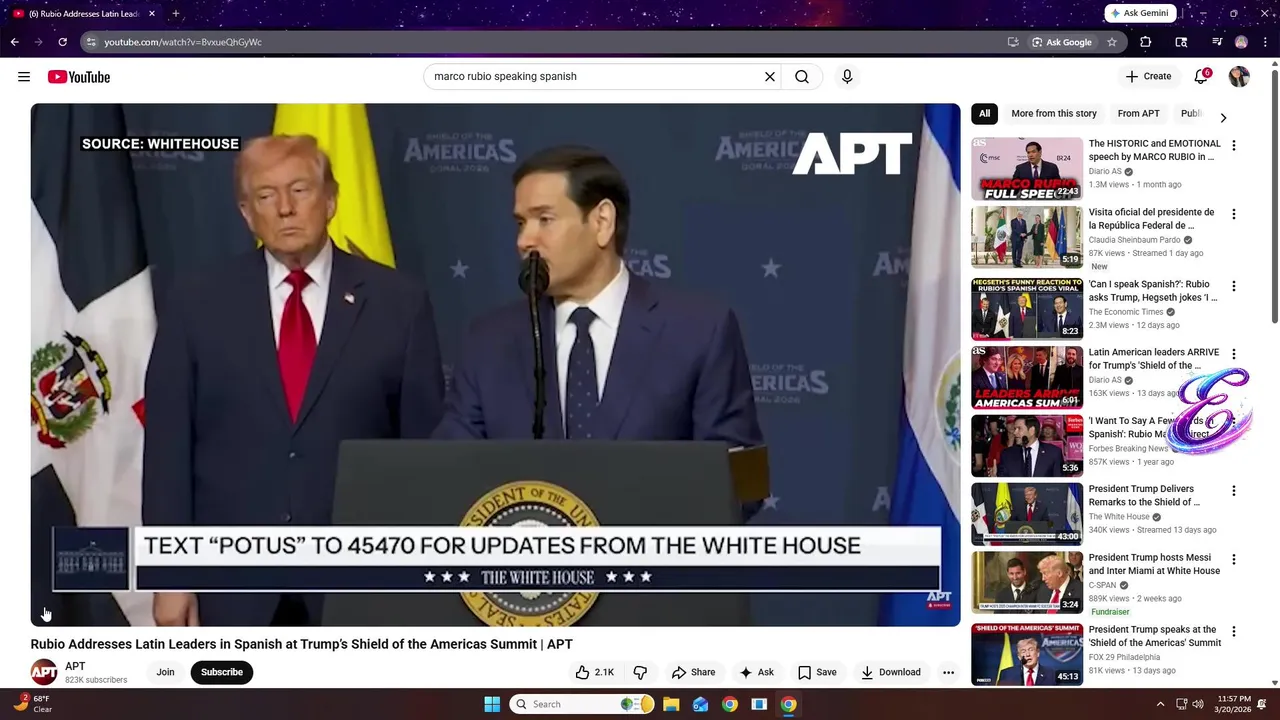The image size is (1280, 720).
Task: Start voice search with the microphone
Action: (x=847, y=76)
